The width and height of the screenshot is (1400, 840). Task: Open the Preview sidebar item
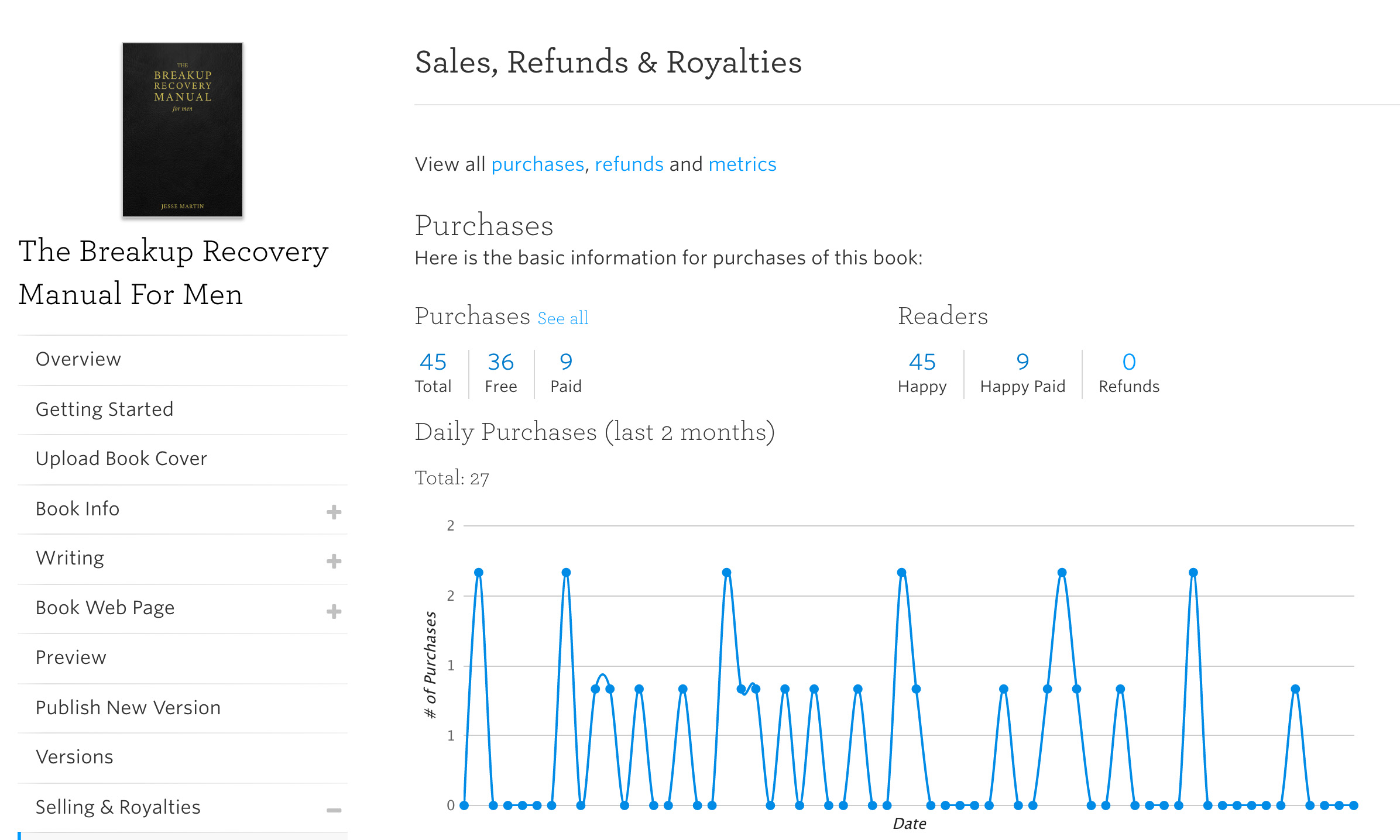click(71, 657)
